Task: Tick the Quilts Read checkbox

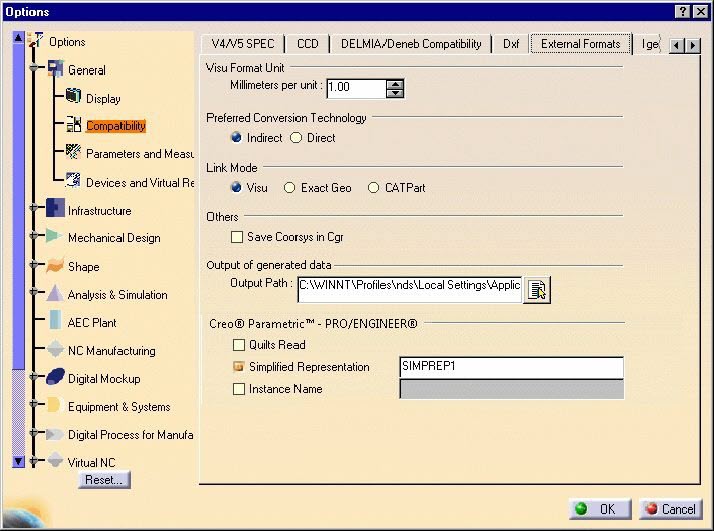Action: (238, 345)
